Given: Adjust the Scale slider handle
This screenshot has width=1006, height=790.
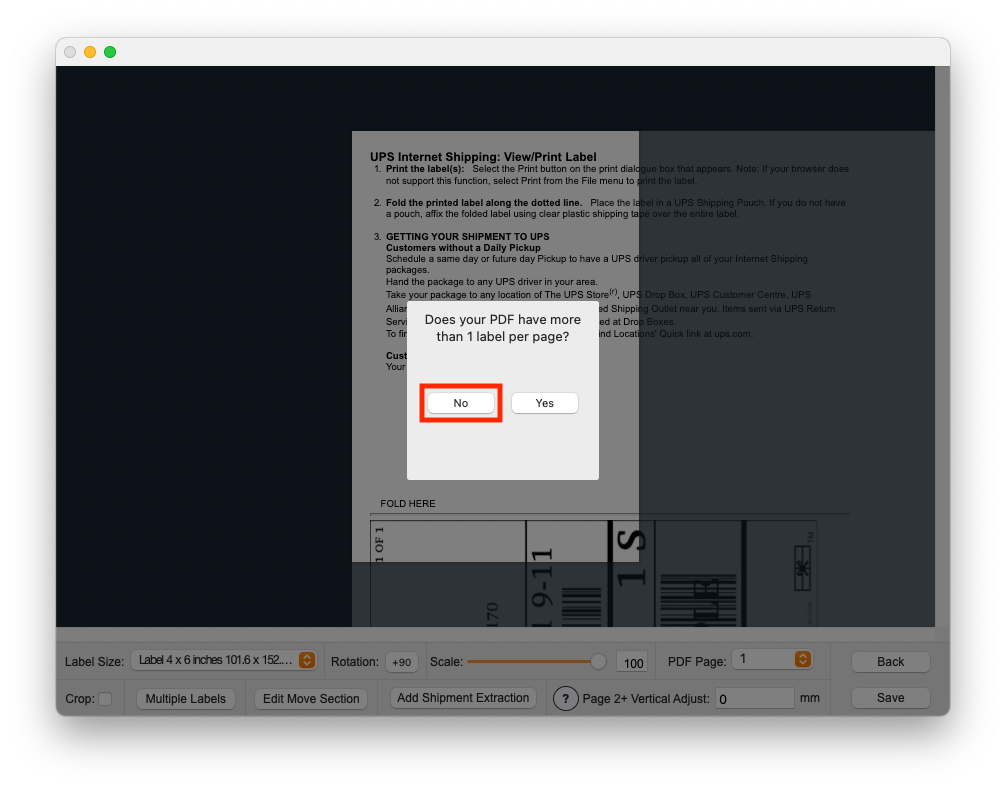Looking at the screenshot, I should coord(598,661).
